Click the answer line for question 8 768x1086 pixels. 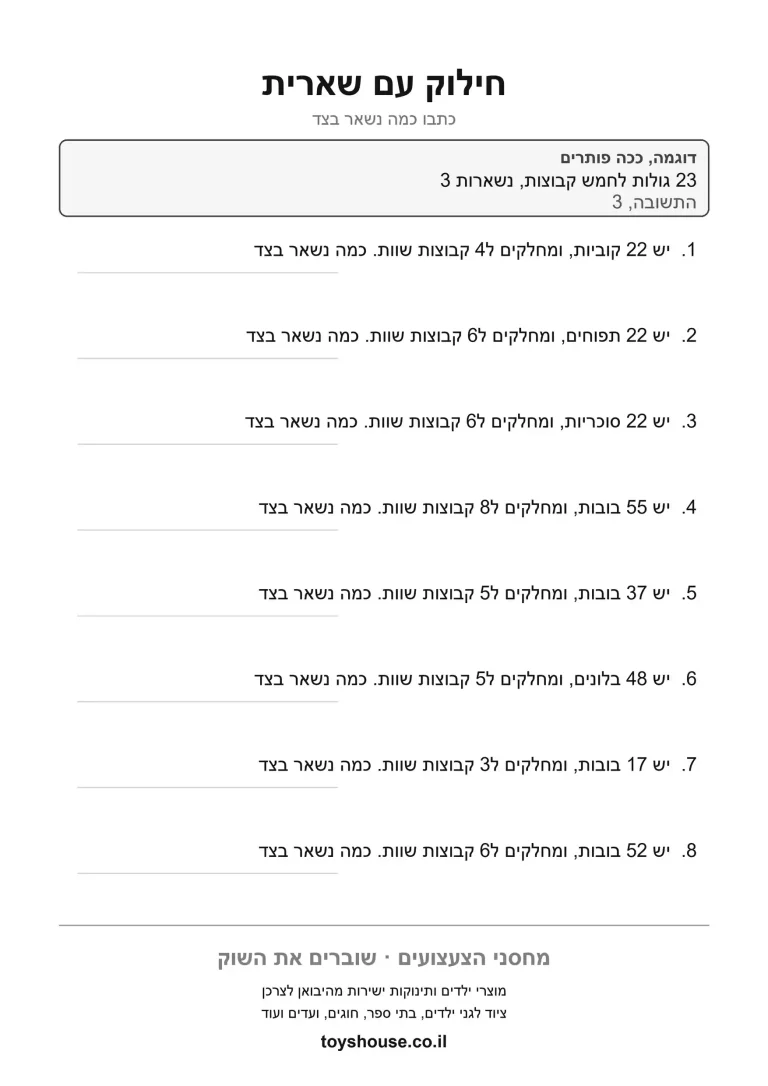[208, 873]
